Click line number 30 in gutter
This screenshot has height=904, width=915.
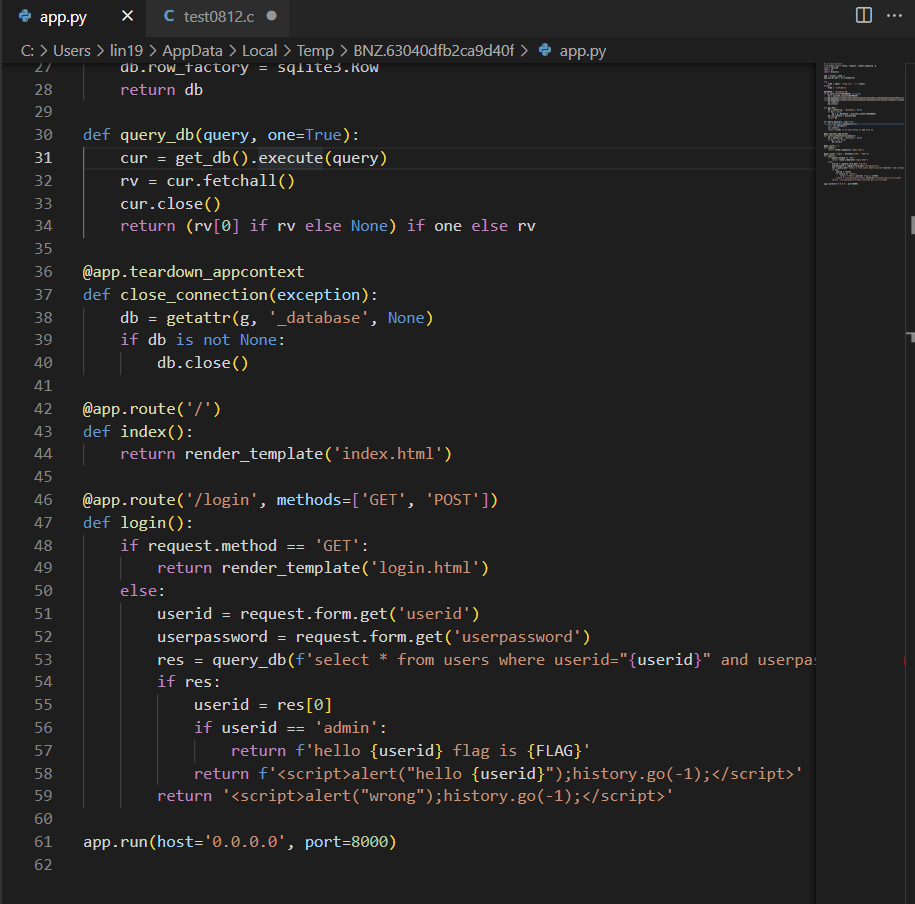coord(43,135)
